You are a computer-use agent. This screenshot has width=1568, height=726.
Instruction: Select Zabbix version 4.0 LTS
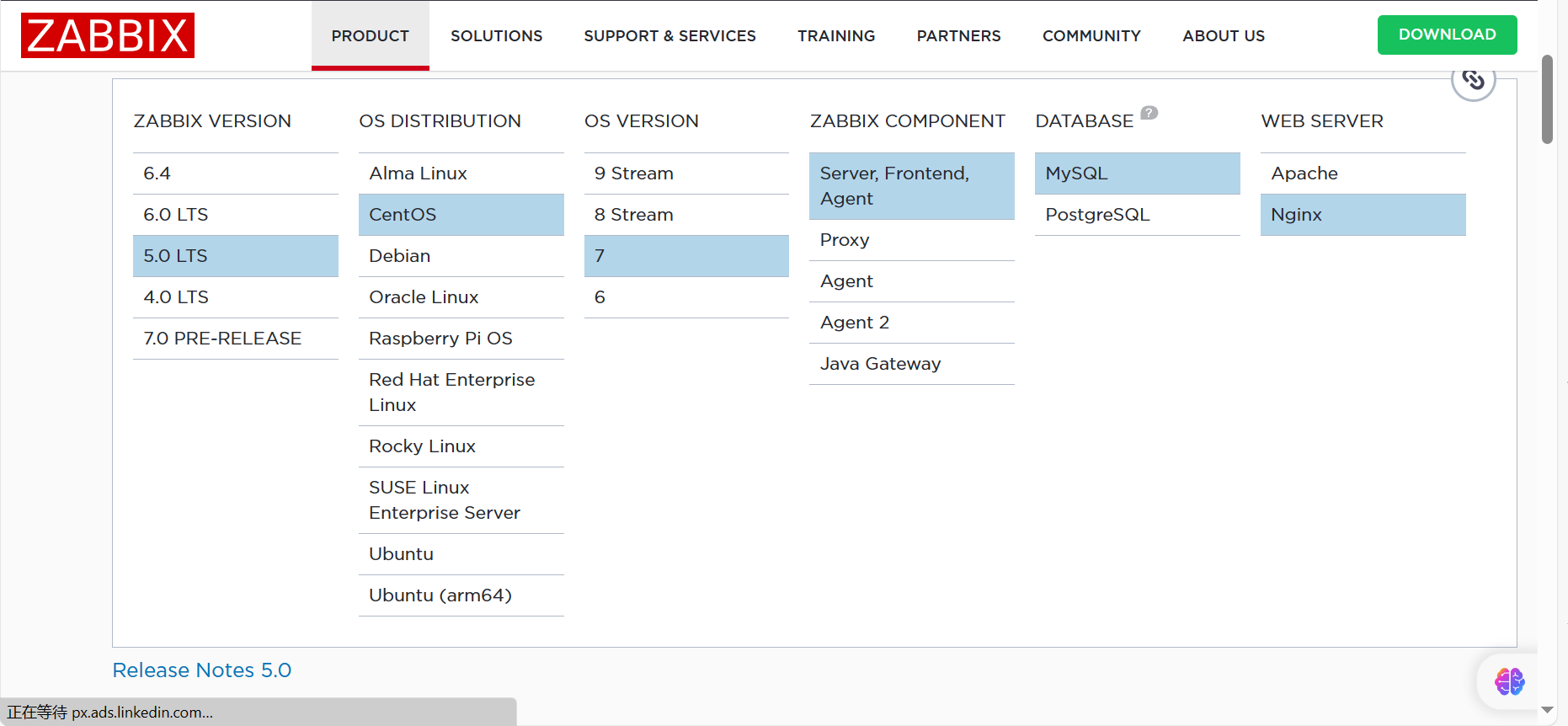236,297
